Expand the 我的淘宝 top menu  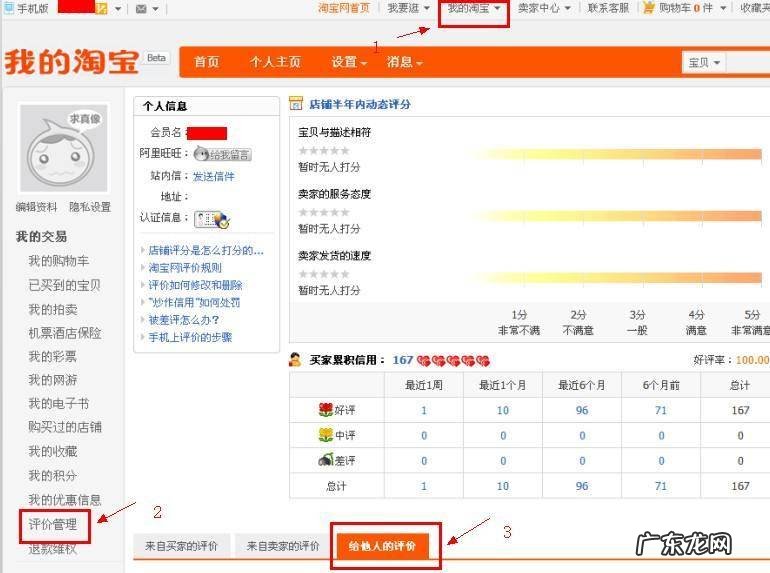[474, 8]
